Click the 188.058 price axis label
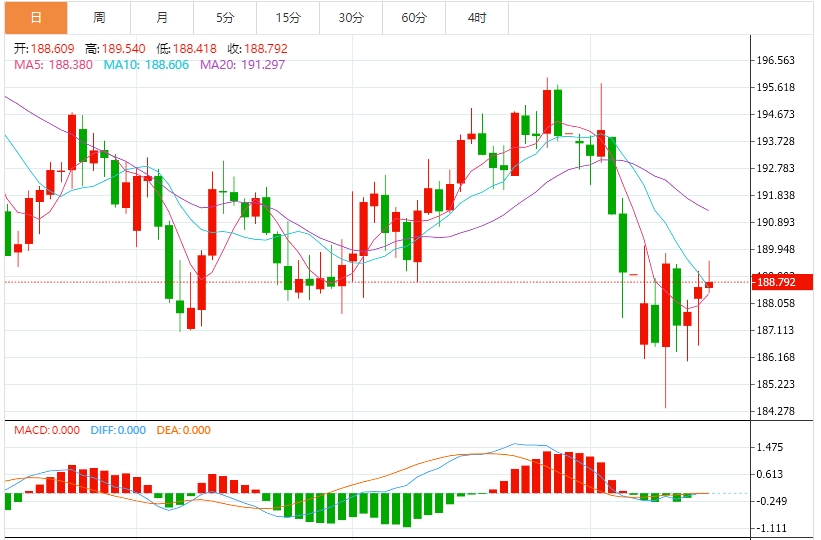821x540 pixels. [x=775, y=303]
